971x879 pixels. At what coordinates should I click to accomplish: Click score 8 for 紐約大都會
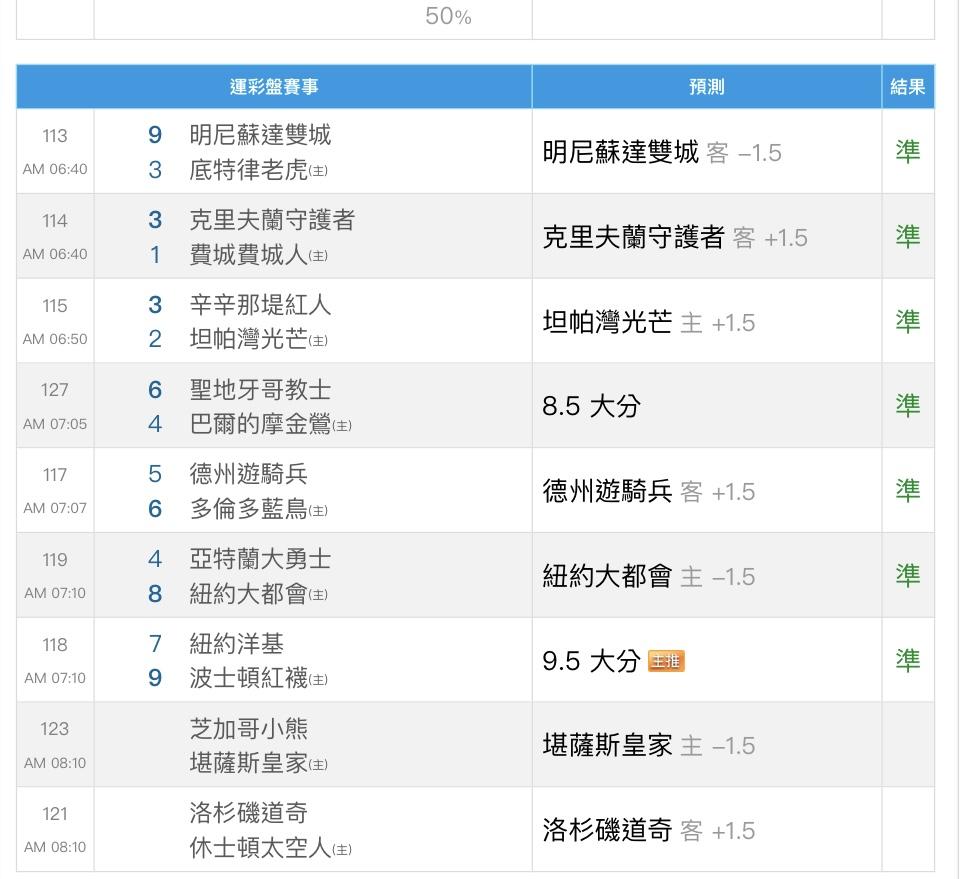[x=155, y=594]
